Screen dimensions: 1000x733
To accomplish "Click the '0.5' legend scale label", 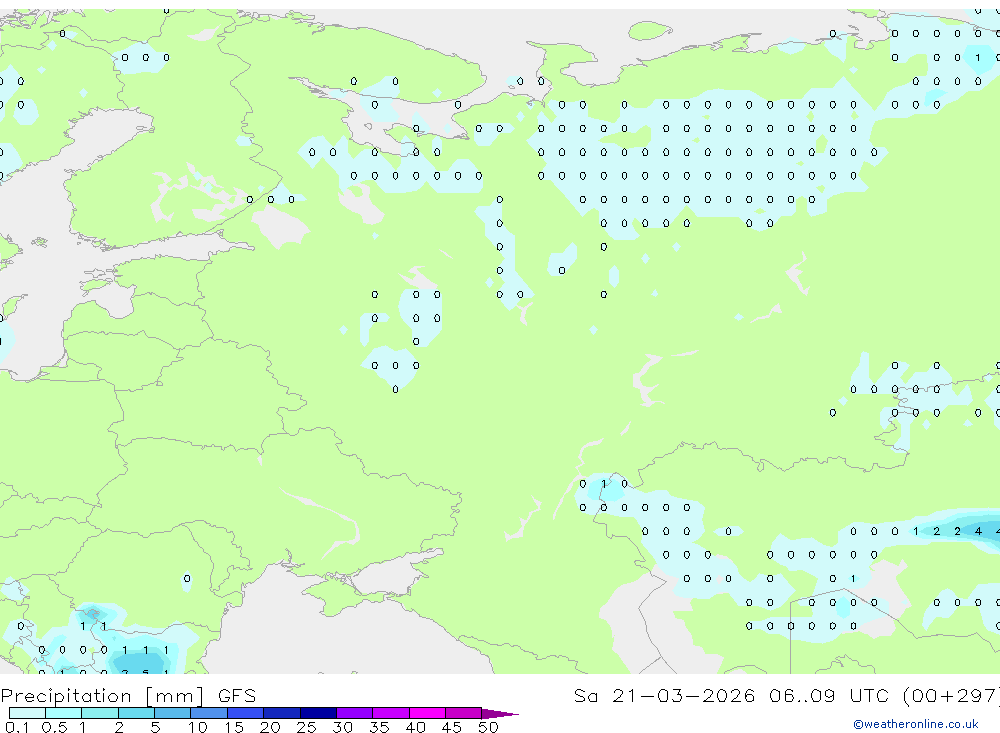I will (x=54, y=727).
